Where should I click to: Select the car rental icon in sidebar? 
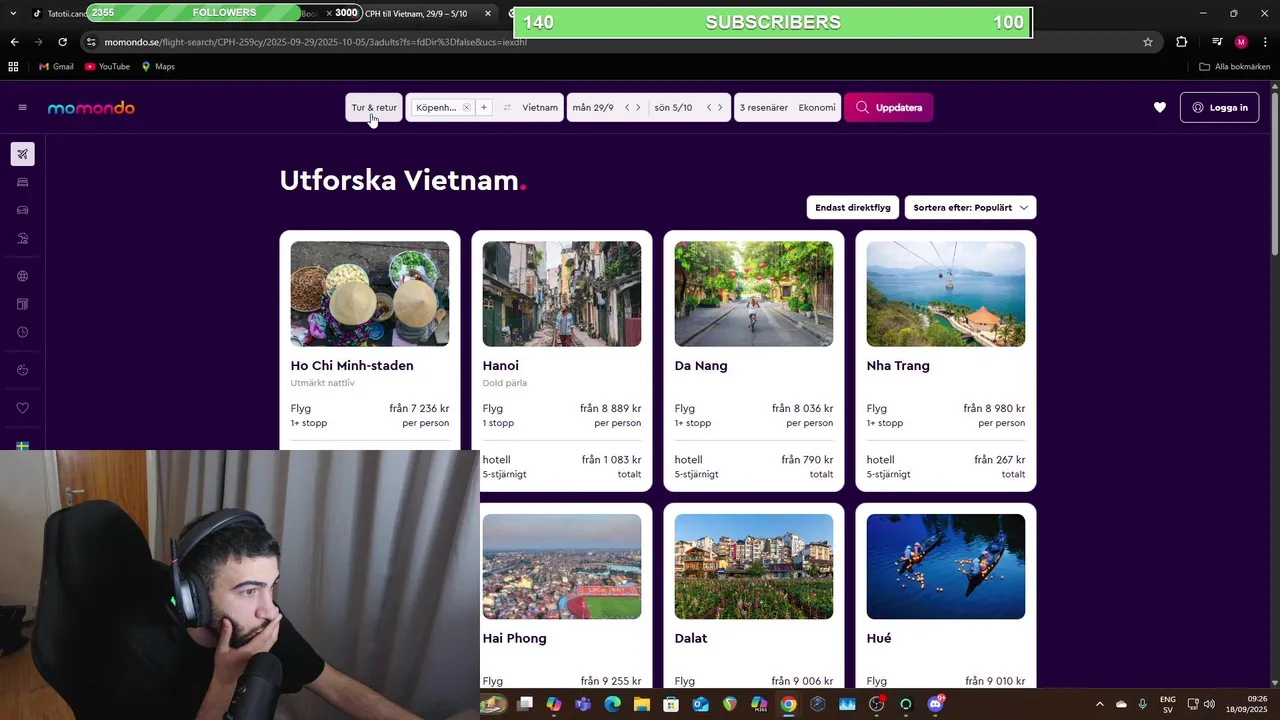pos(22,210)
